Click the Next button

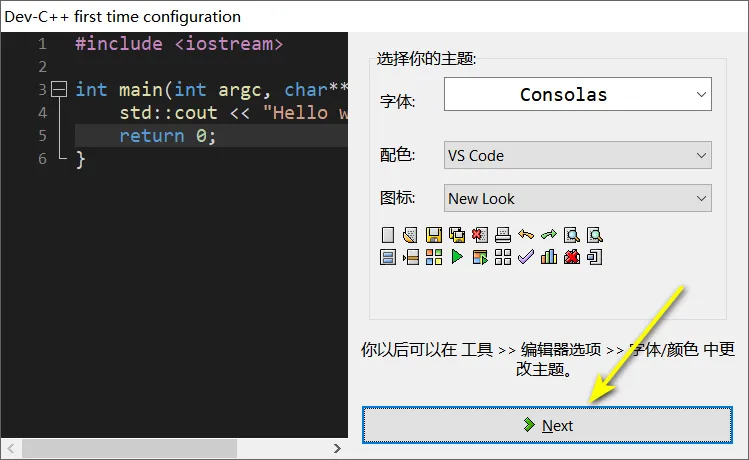[547, 425]
